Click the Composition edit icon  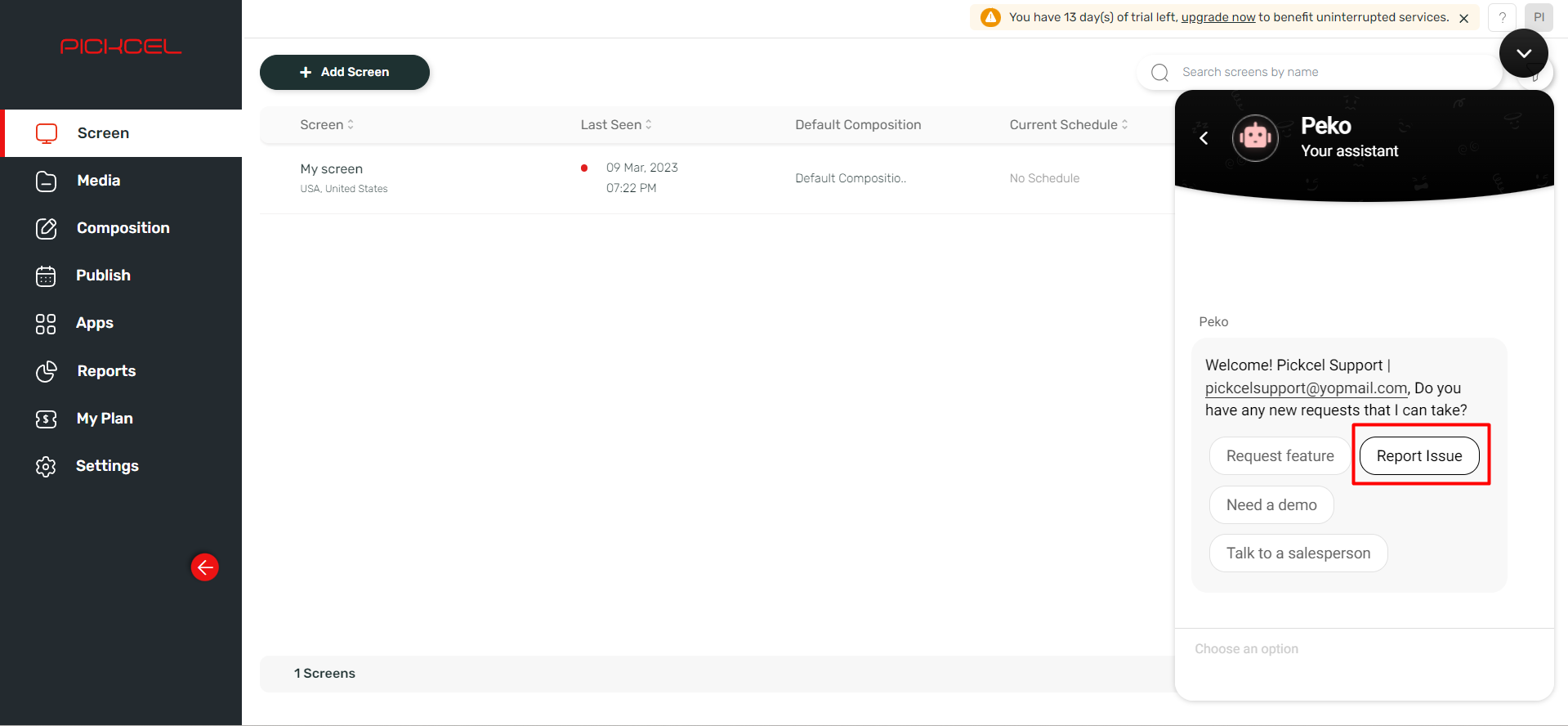point(47,228)
